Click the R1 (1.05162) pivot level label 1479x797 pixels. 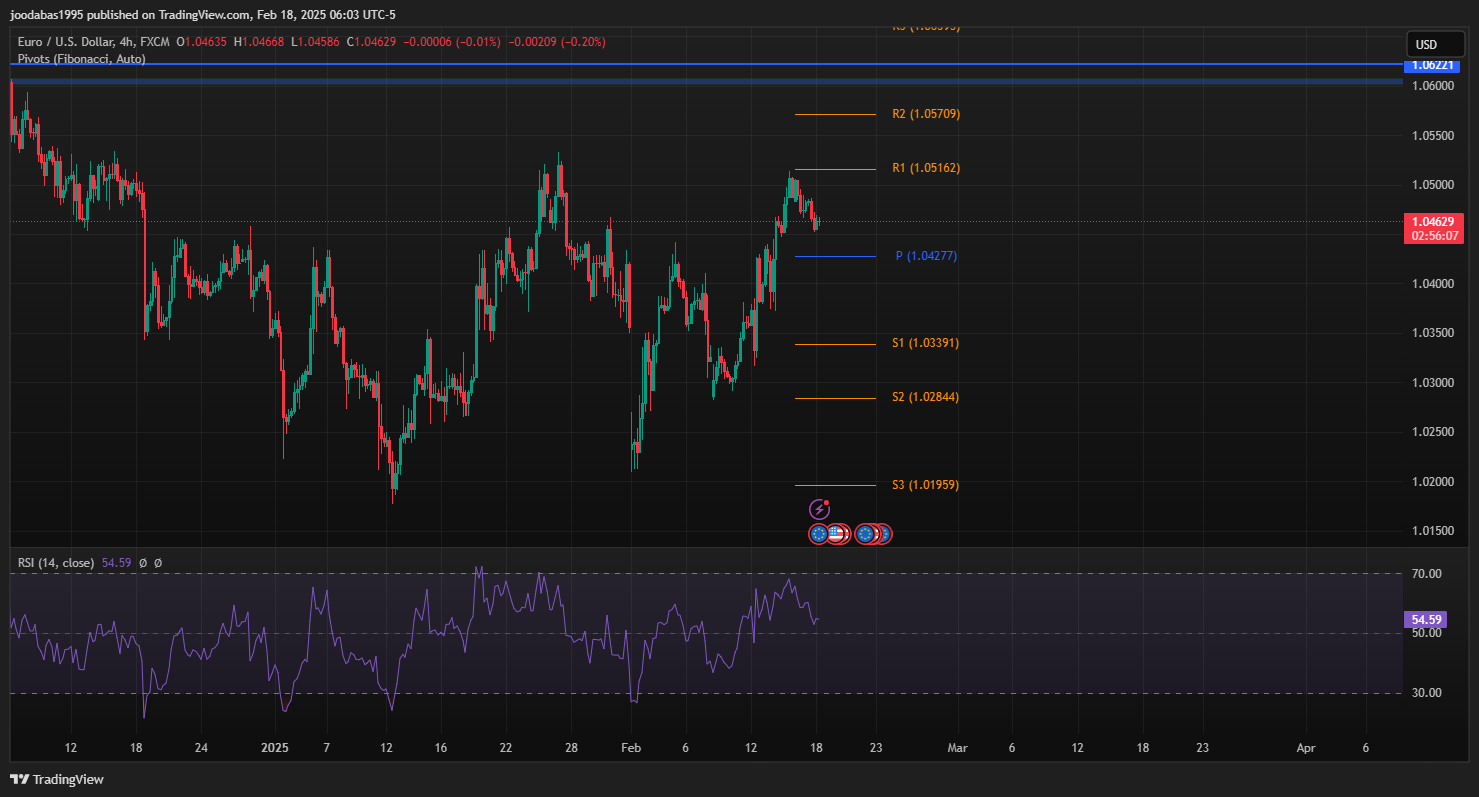925,168
